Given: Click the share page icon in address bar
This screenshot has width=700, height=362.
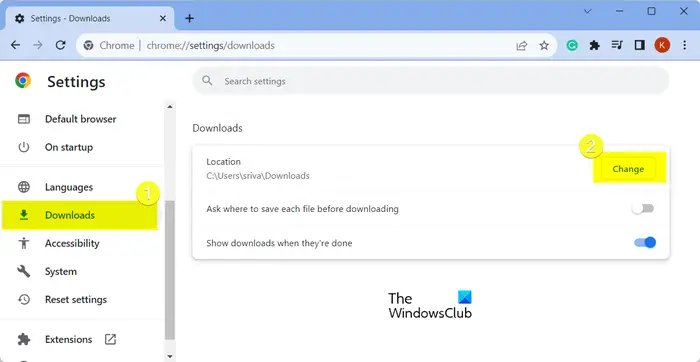Looking at the screenshot, I should pos(521,46).
